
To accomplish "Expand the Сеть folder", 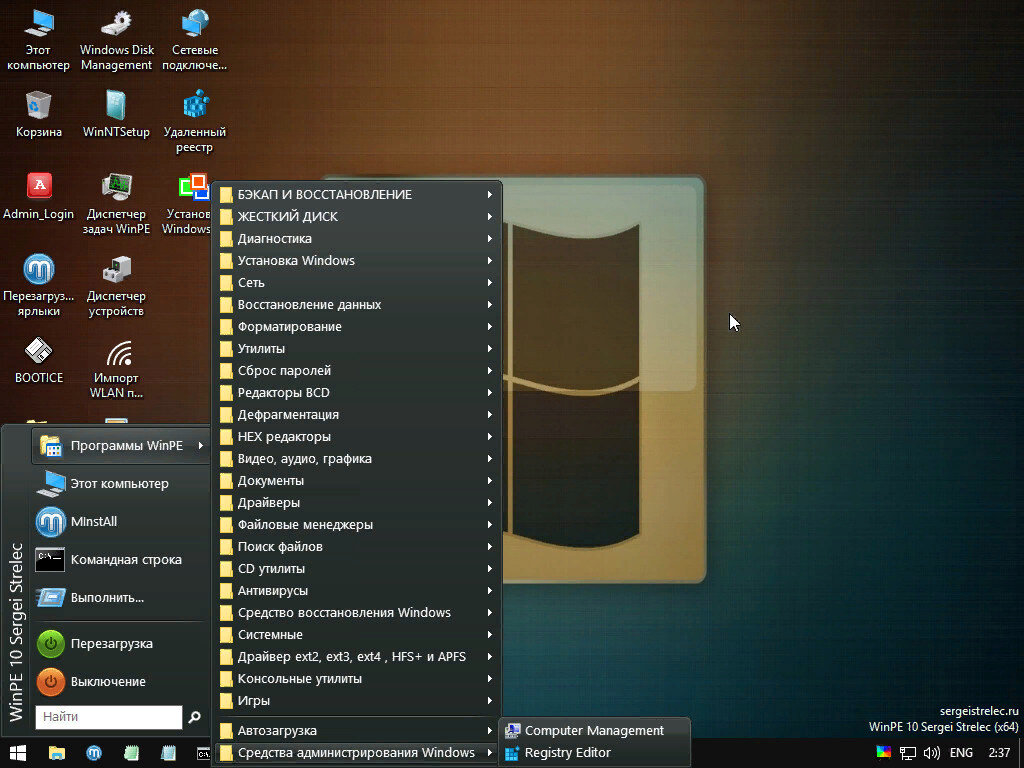I will 357,283.
